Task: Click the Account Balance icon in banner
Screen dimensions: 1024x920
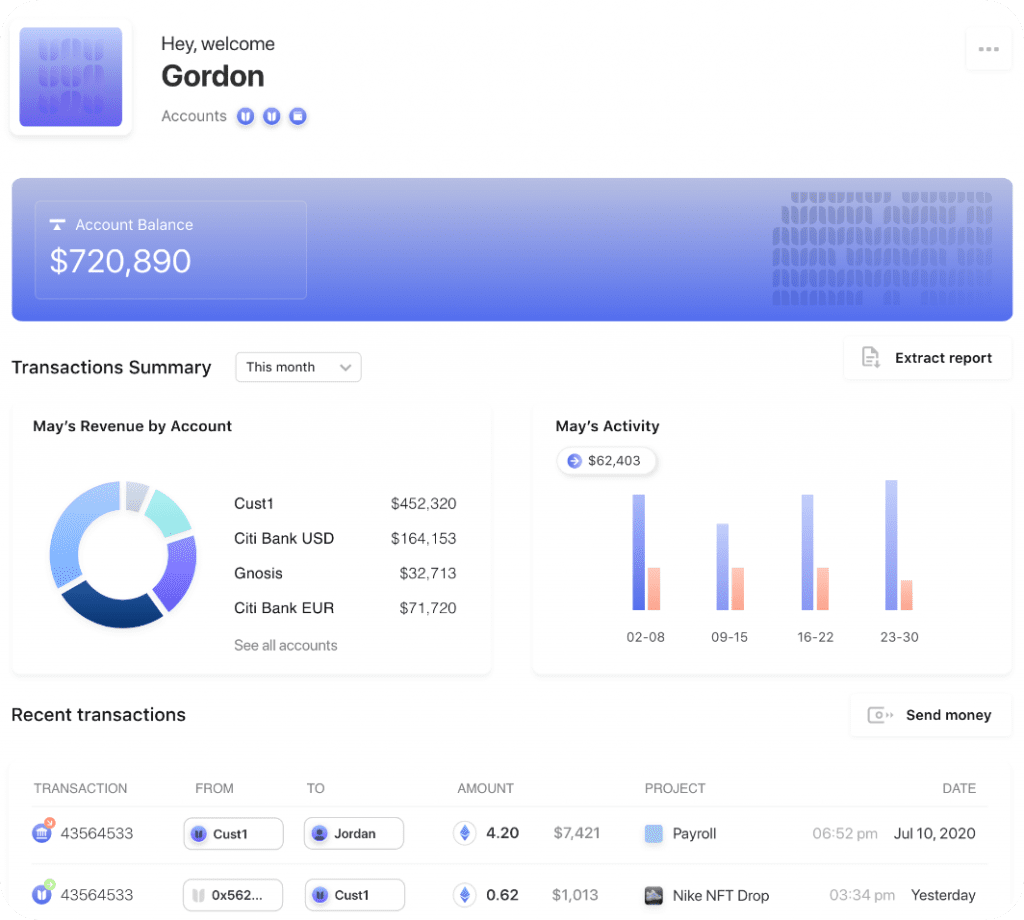Action: (x=57, y=225)
